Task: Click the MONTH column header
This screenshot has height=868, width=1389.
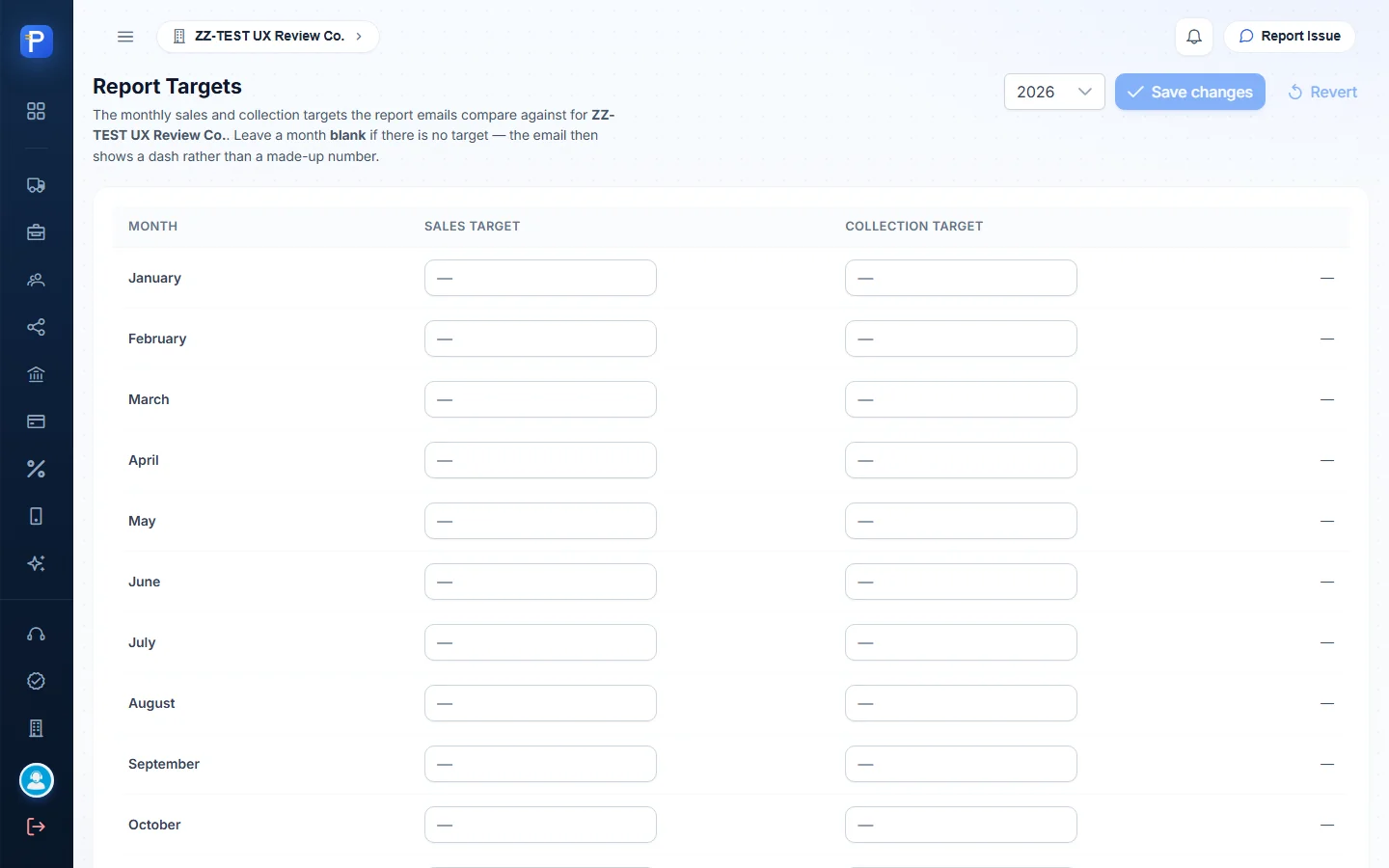Action: (x=152, y=227)
